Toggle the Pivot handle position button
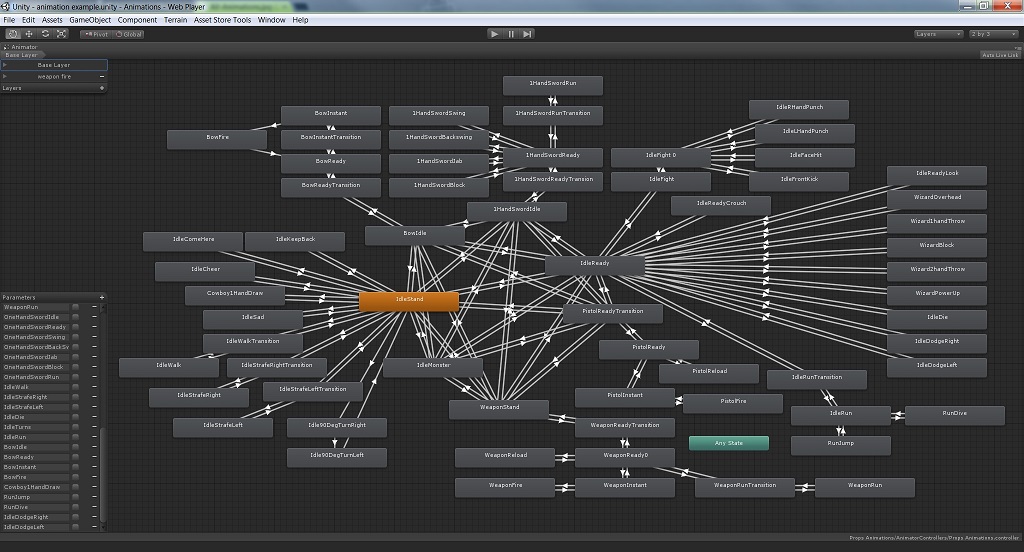This screenshot has height=552, width=1024. pyautogui.click(x=97, y=35)
